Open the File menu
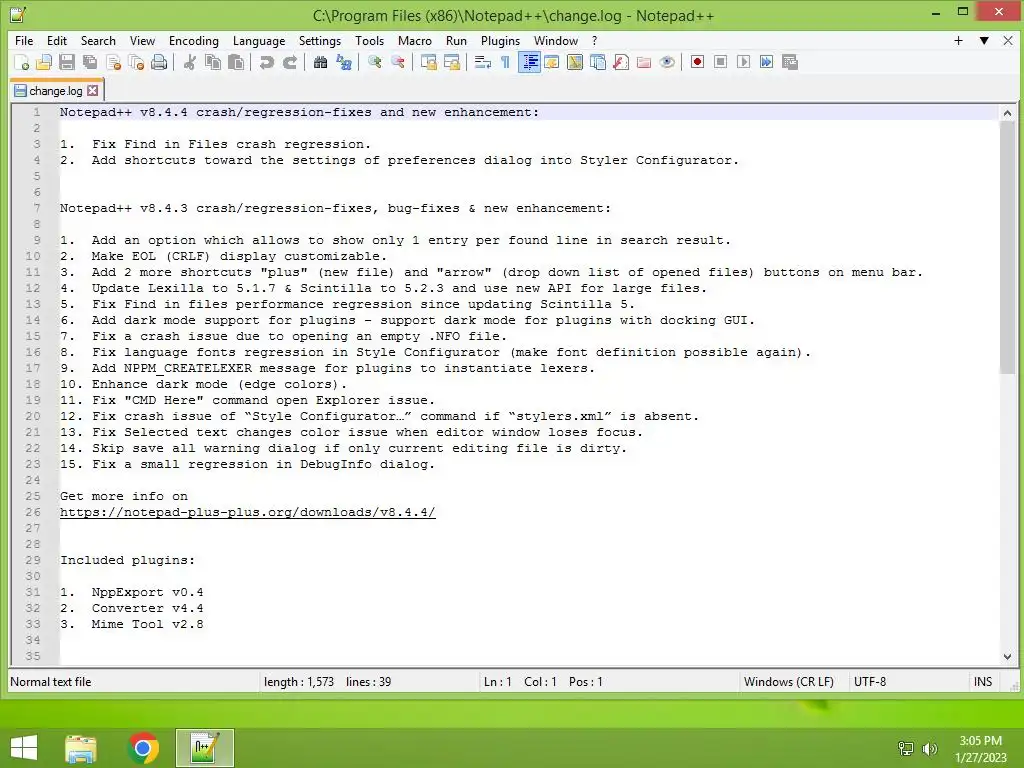 (x=24, y=40)
